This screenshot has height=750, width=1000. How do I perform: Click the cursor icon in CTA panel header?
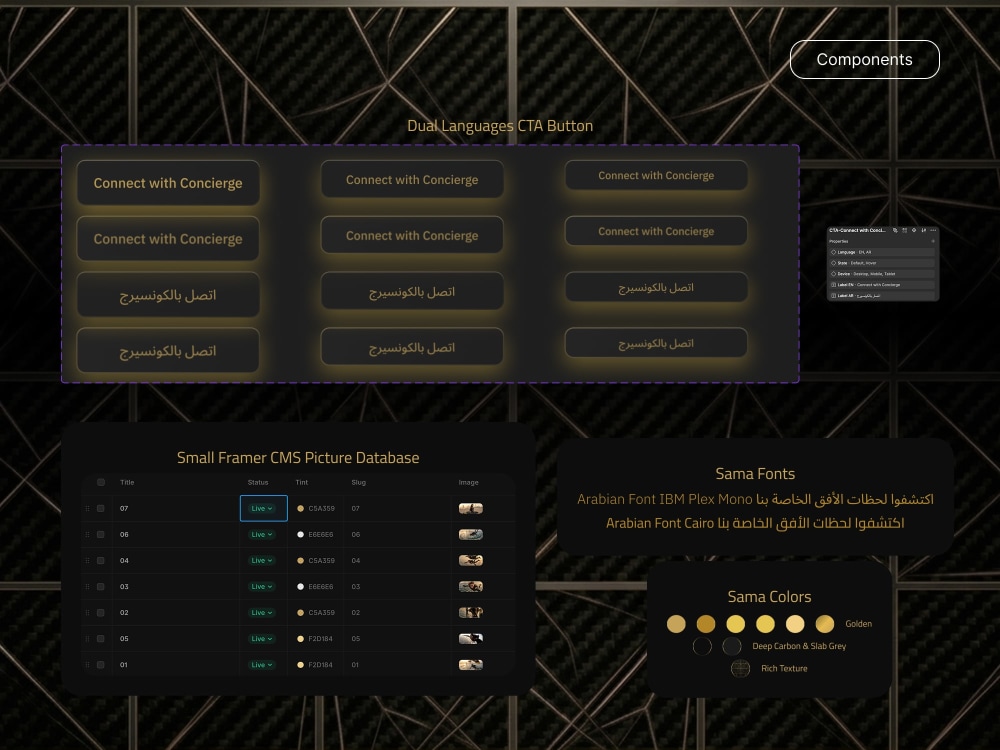[895, 230]
